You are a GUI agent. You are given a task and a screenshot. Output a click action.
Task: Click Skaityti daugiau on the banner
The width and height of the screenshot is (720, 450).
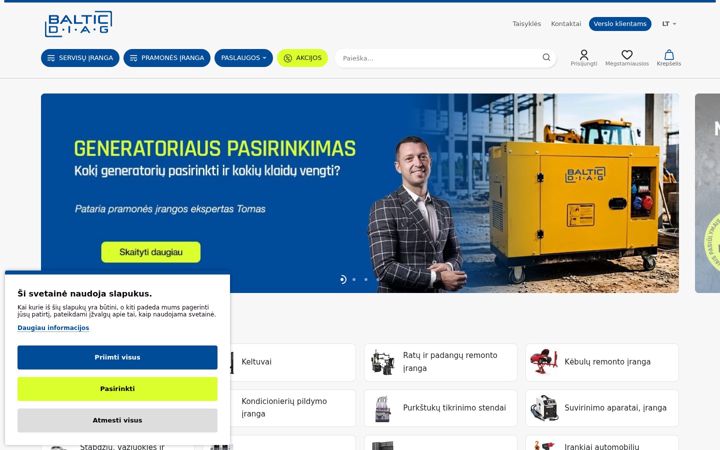pyautogui.click(x=151, y=252)
